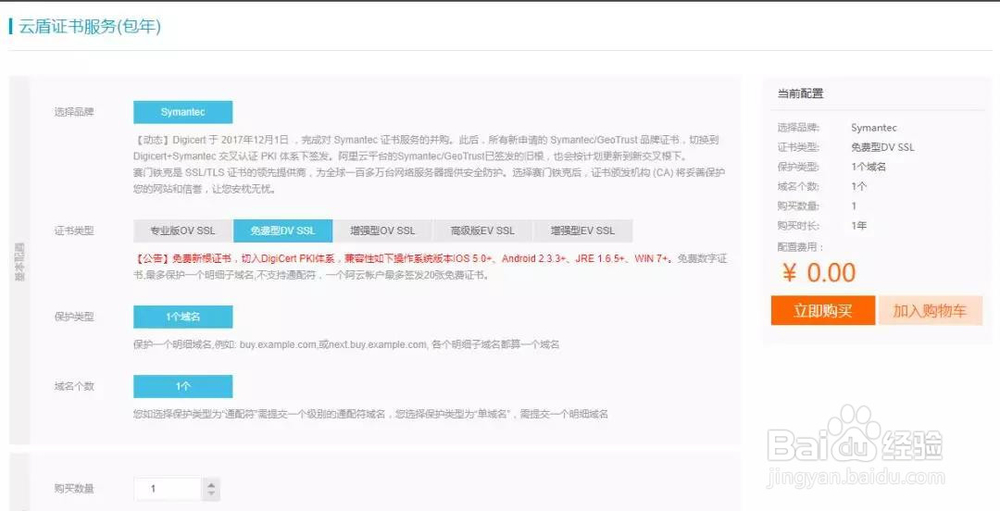Select the Symantec brand option
1000x511 pixels.
tap(183, 112)
